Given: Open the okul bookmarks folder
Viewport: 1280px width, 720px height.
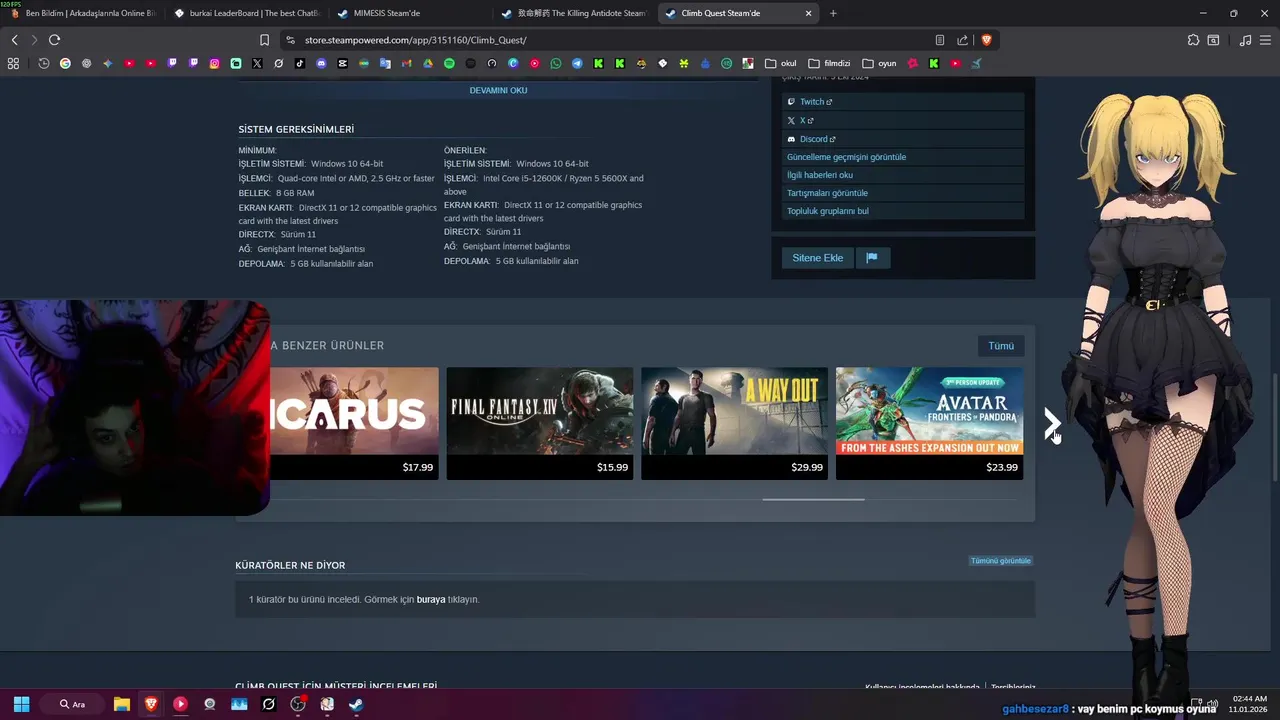Looking at the screenshot, I should pyautogui.click(x=781, y=63).
